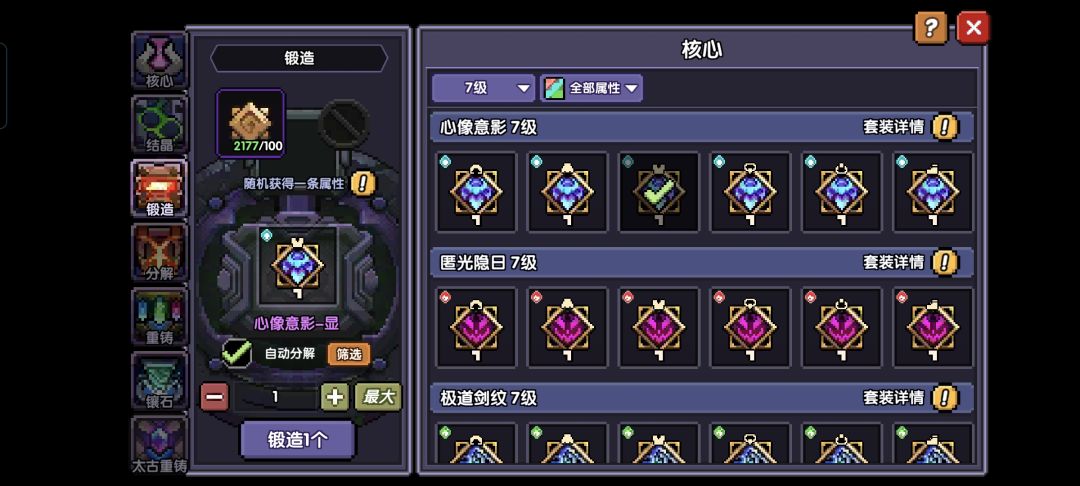Select first 匿光隐日 magenta core thumbnail
Viewport: 1080px width, 486px height.
[x=476, y=328]
